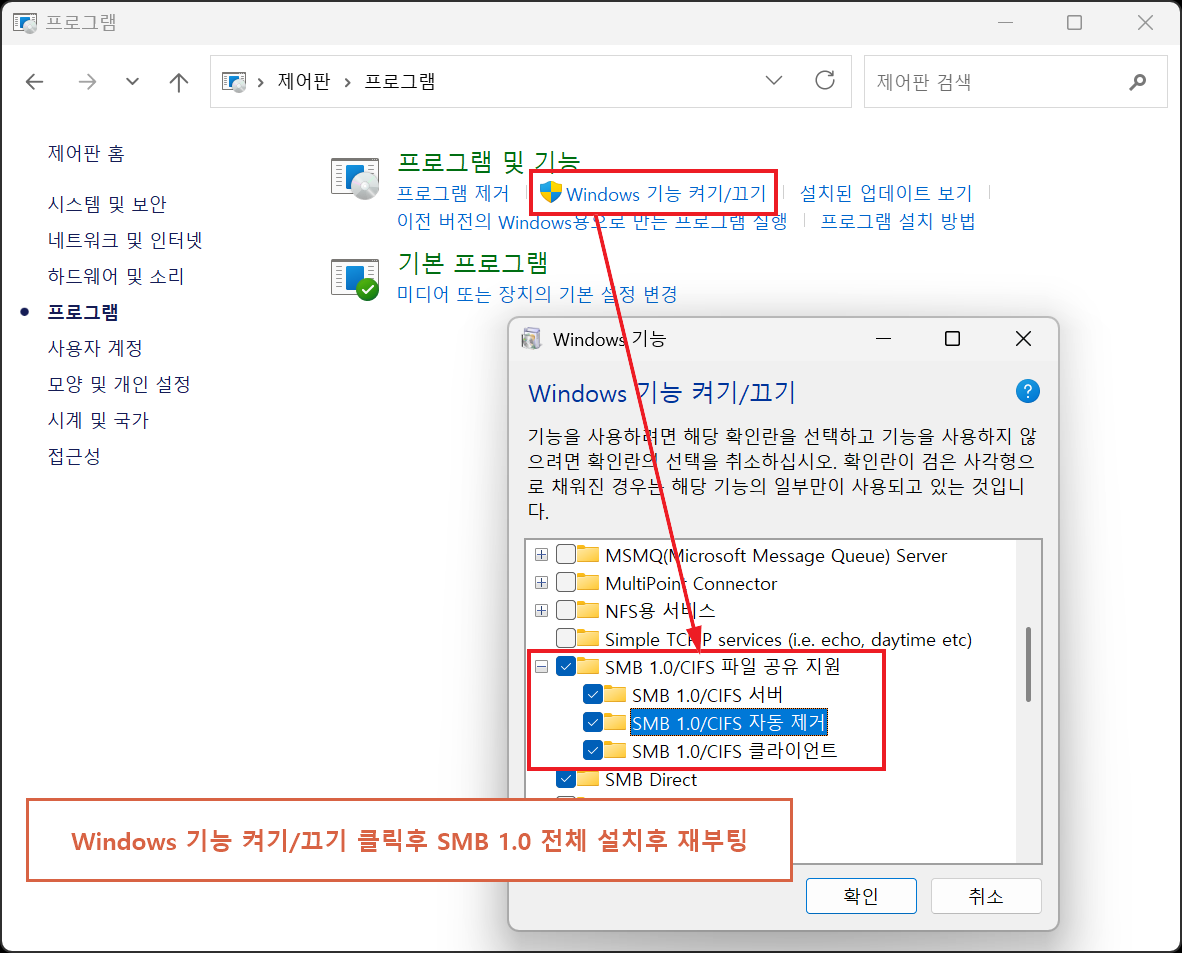Click 프로그램 설치 방법 link
The image size is (1182, 953).
pyautogui.click(x=898, y=222)
